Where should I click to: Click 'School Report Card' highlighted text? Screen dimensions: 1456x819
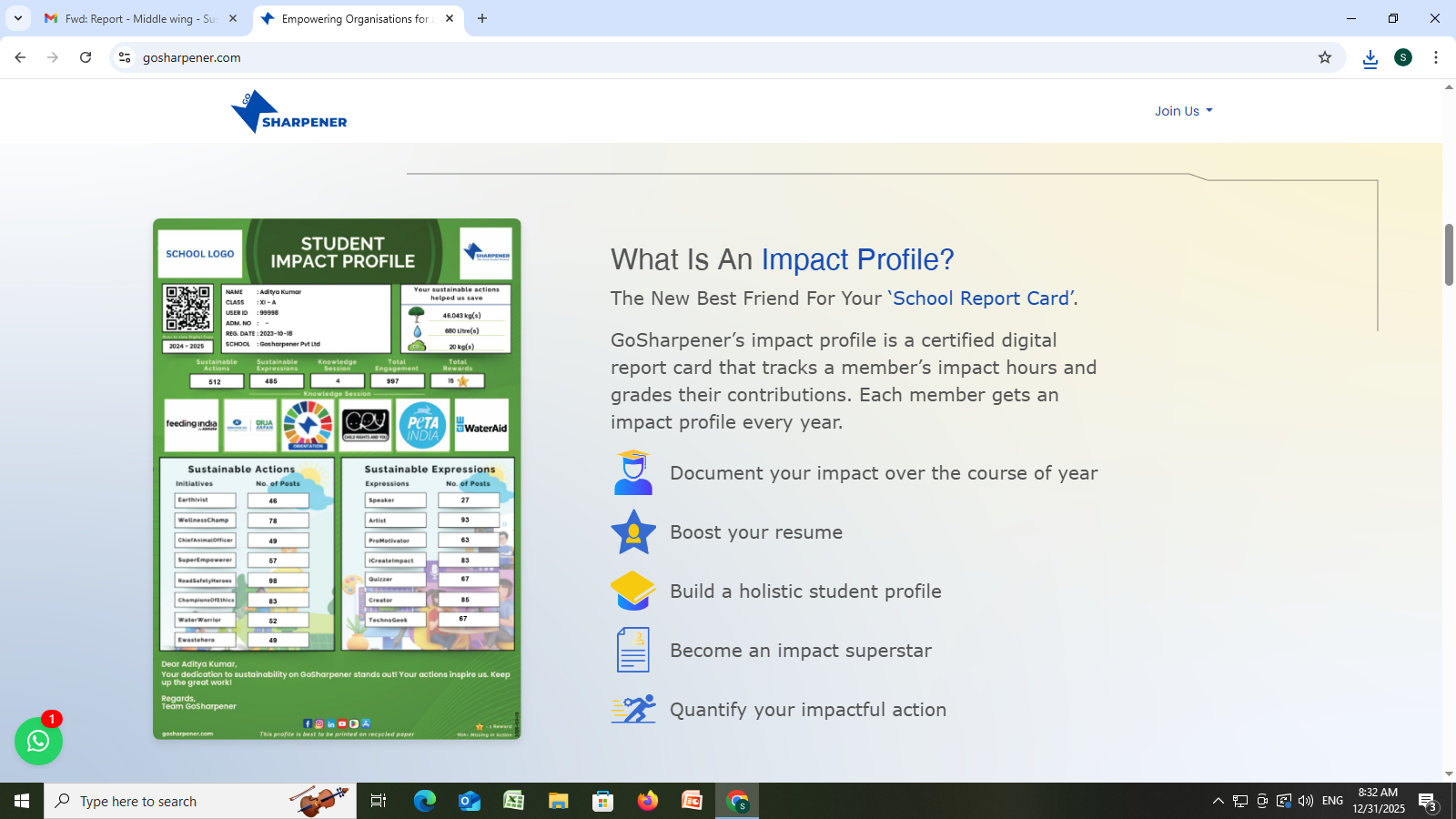(981, 298)
